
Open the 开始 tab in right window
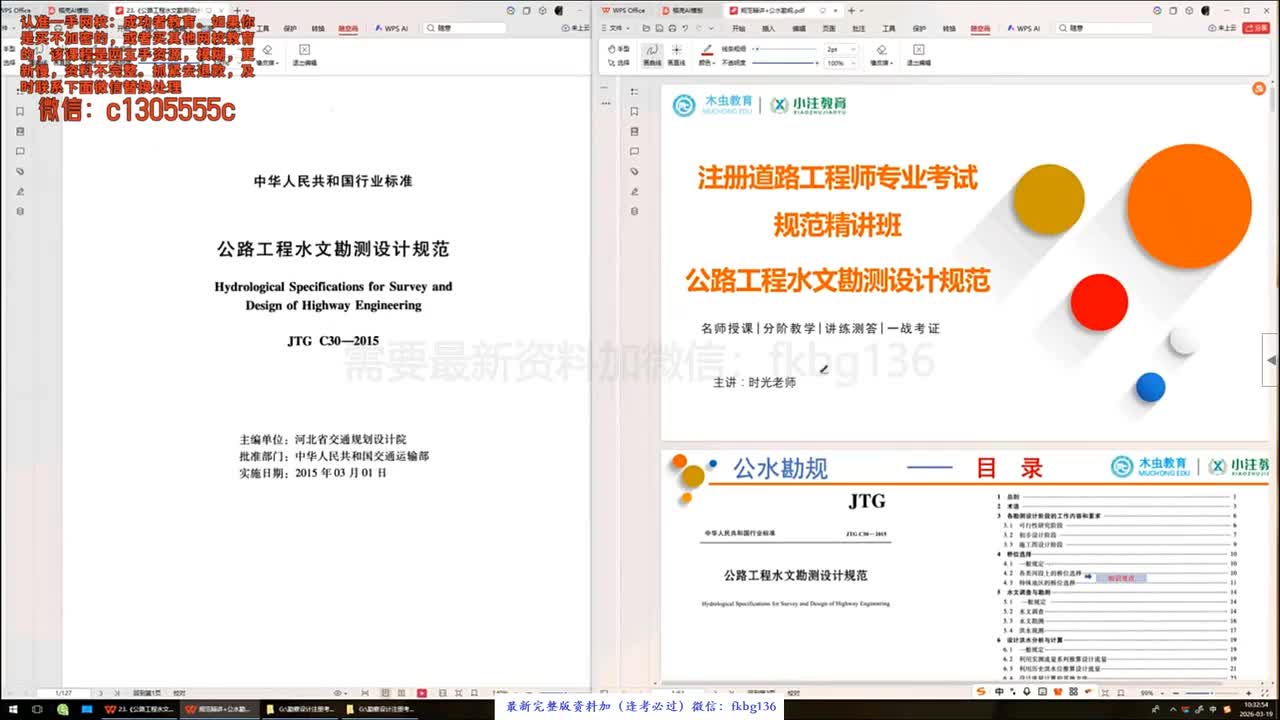click(738, 29)
